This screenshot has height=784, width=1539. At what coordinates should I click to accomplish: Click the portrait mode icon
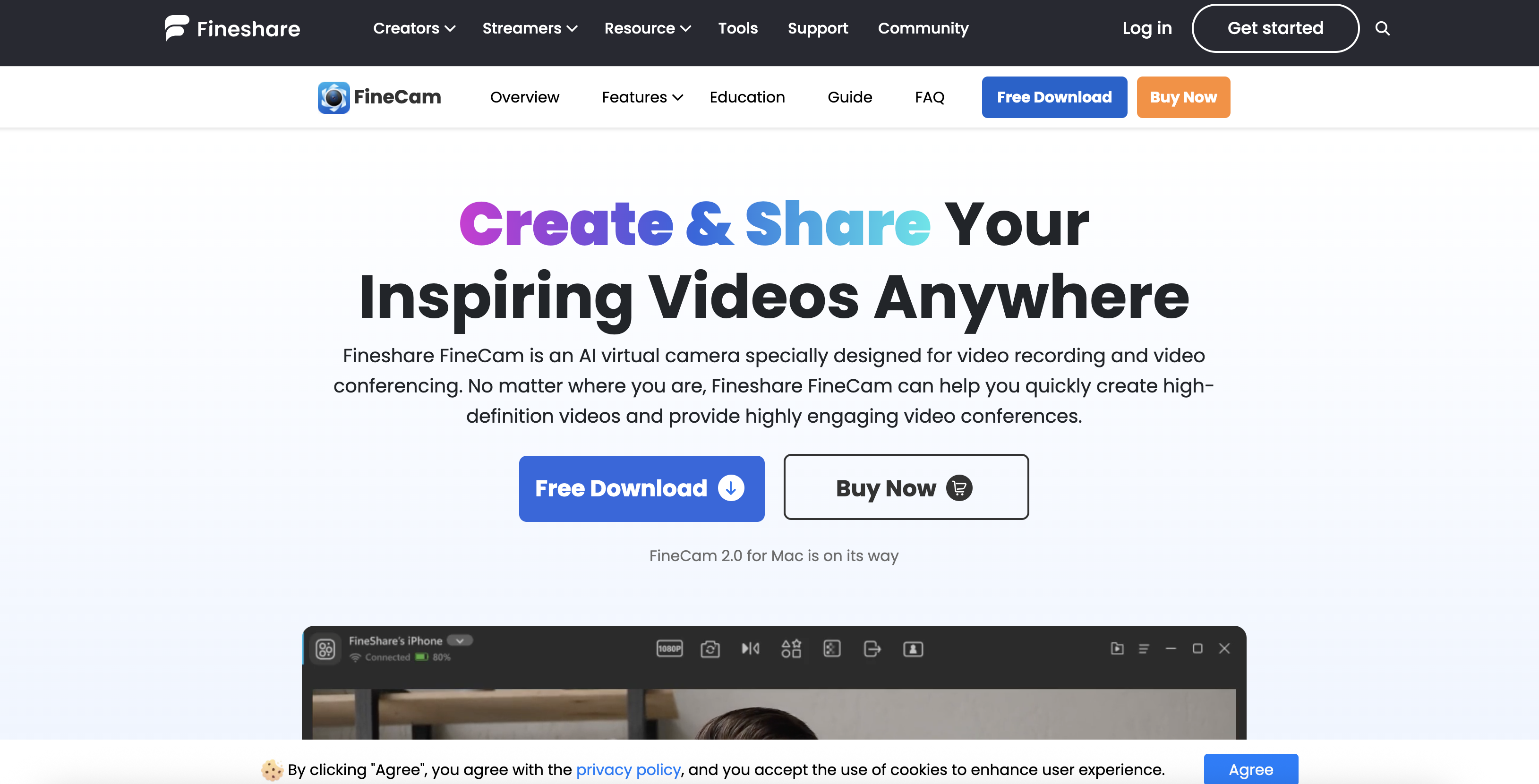tap(913, 648)
